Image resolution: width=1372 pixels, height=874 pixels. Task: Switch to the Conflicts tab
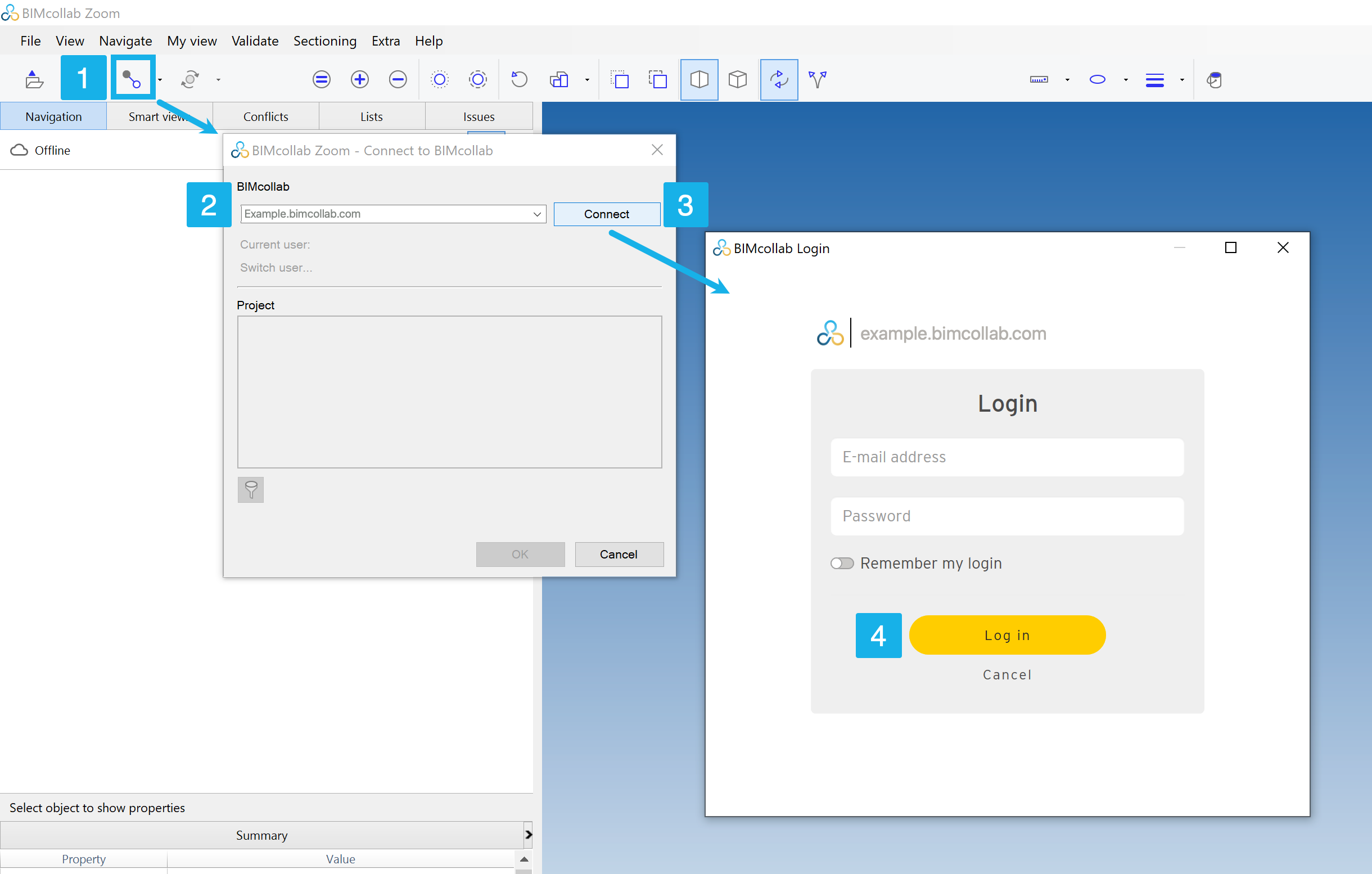pos(265,116)
